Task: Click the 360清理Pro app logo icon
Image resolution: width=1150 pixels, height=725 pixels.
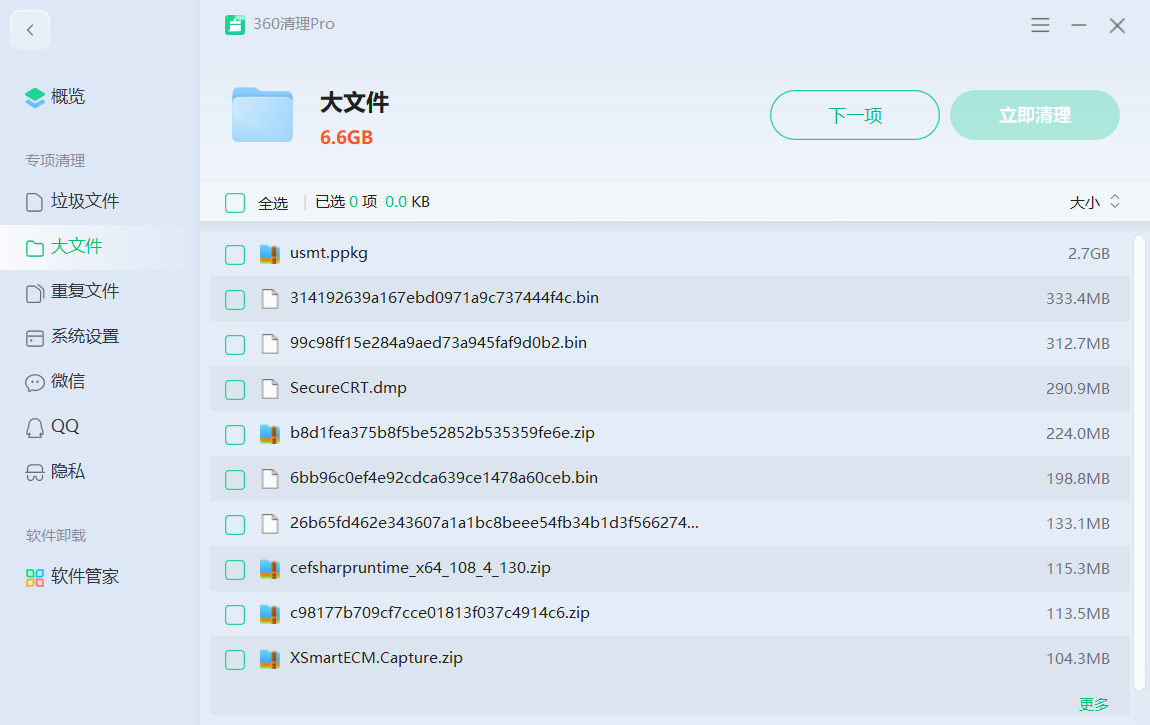Action: click(x=235, y=25)
